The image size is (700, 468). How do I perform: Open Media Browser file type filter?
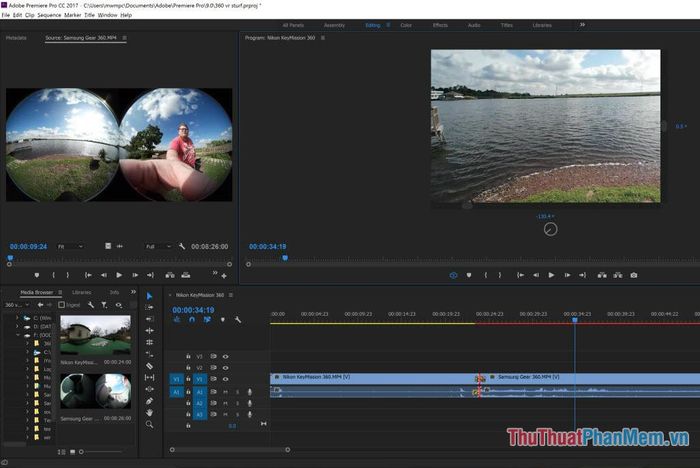point(104,305)
